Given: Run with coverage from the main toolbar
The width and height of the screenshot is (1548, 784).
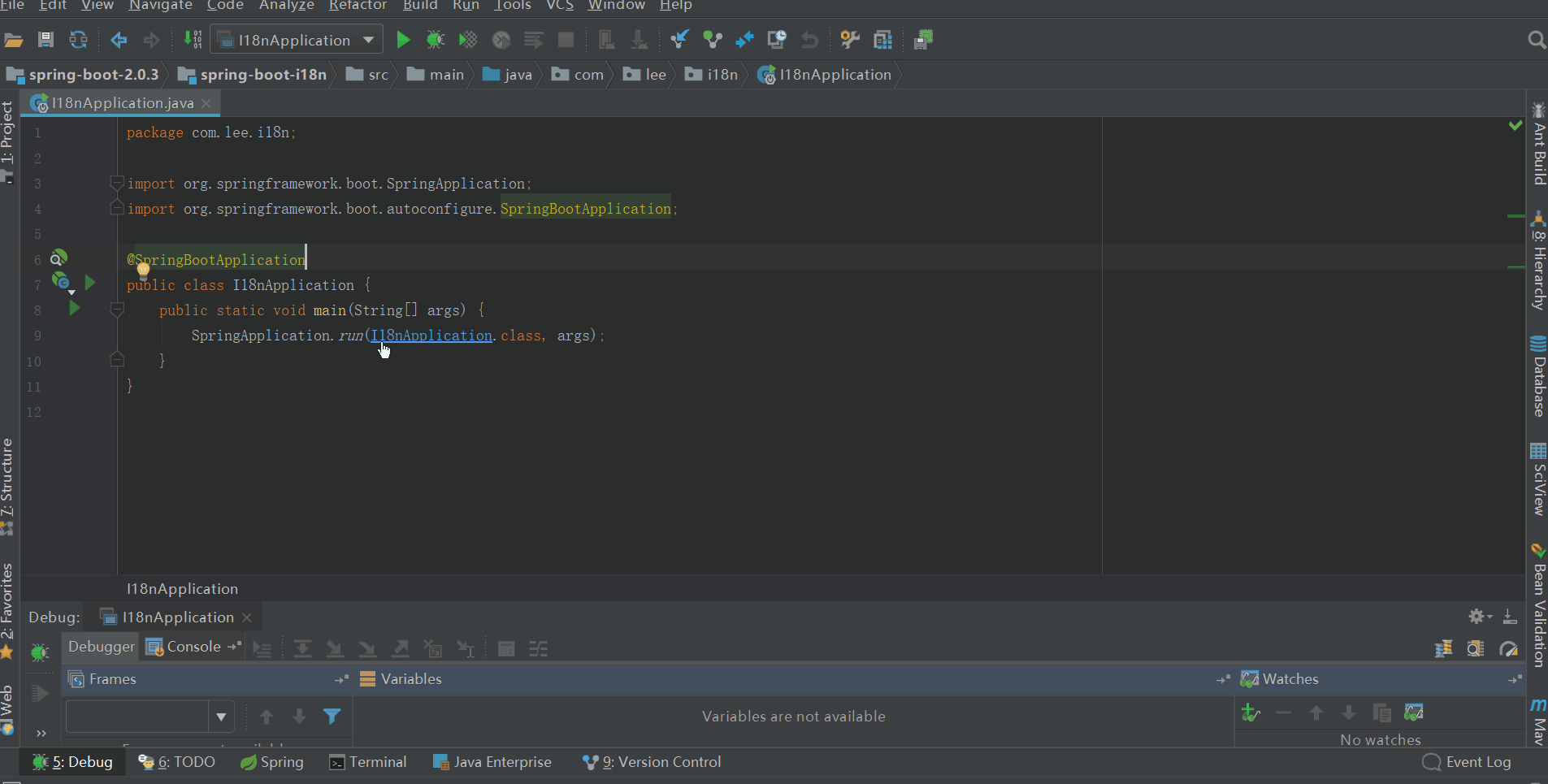Looking at the screenshot, I should pyautogui.click(x=468, y=40).
